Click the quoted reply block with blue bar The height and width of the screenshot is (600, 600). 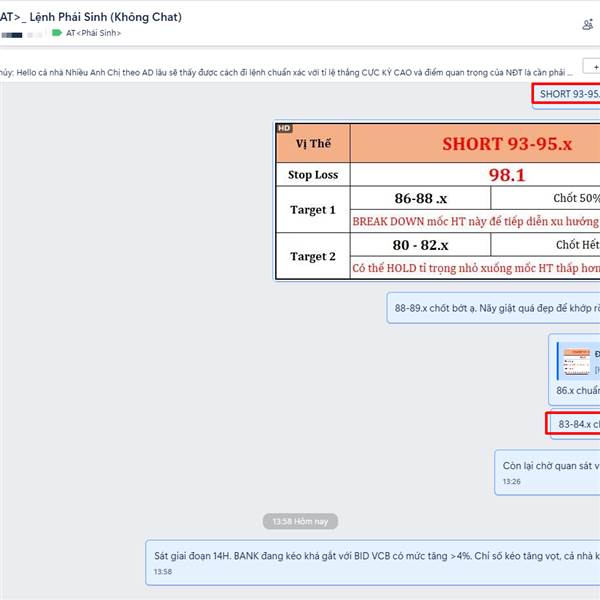pyautogui.click(x=576, y=360)
